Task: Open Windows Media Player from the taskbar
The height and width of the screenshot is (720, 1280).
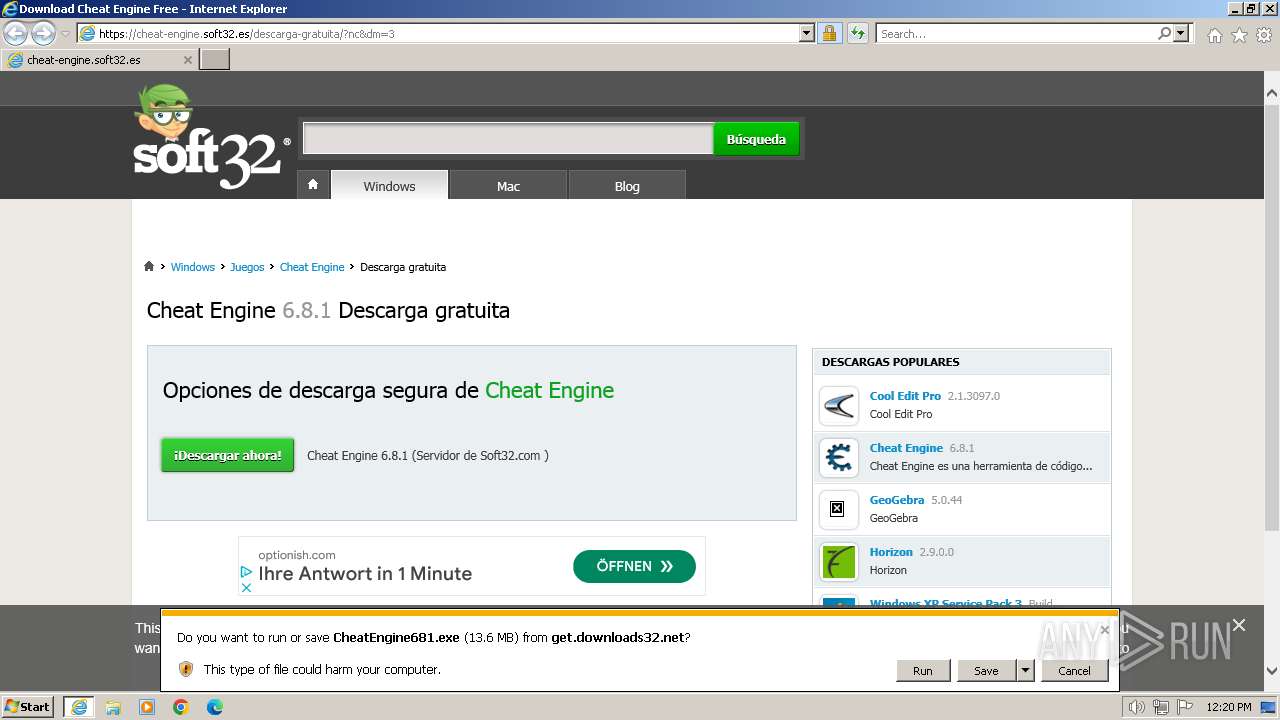Action: tap(147, 707)
